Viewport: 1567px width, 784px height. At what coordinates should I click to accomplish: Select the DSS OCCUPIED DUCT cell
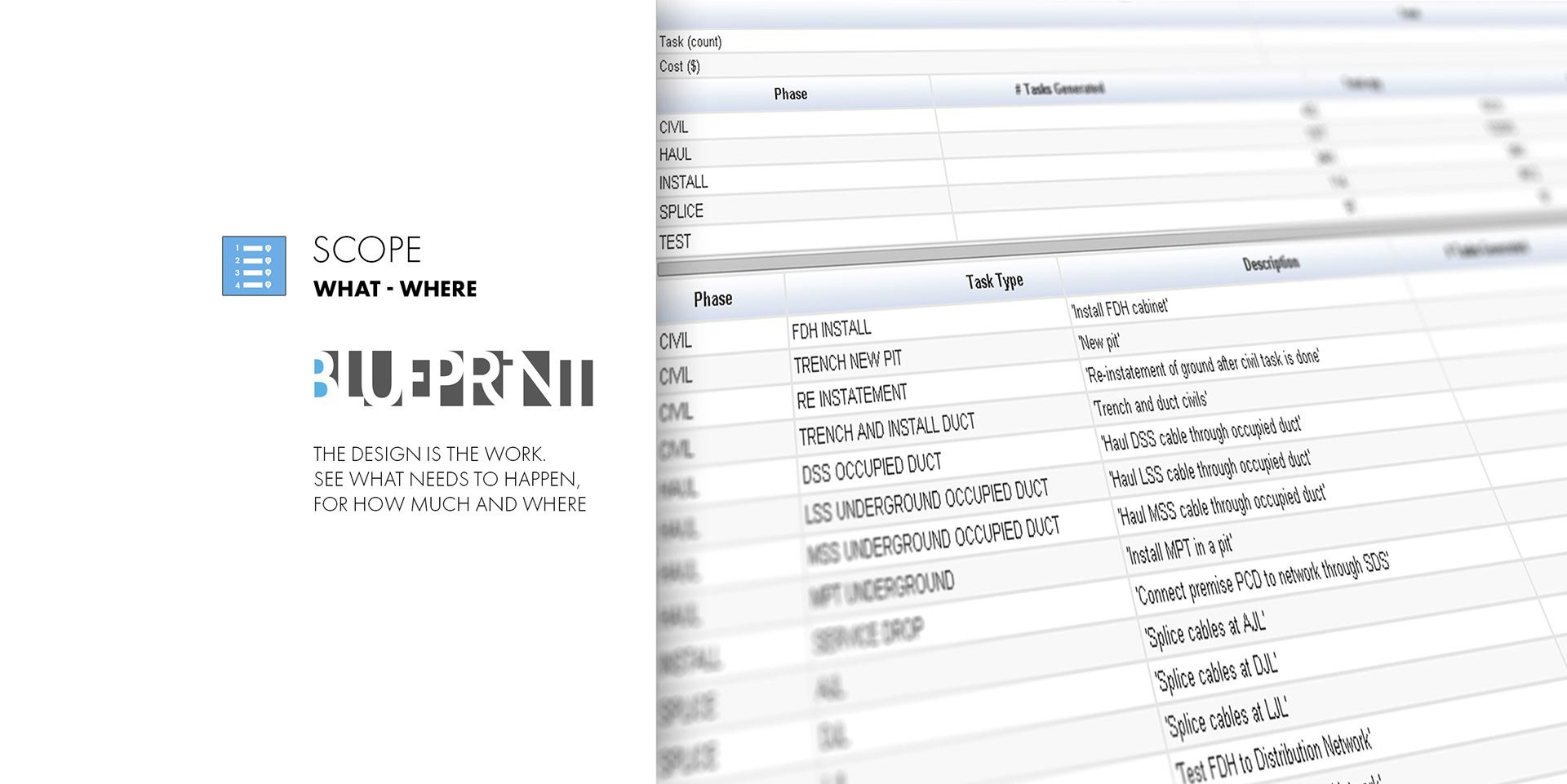(871, 468)
